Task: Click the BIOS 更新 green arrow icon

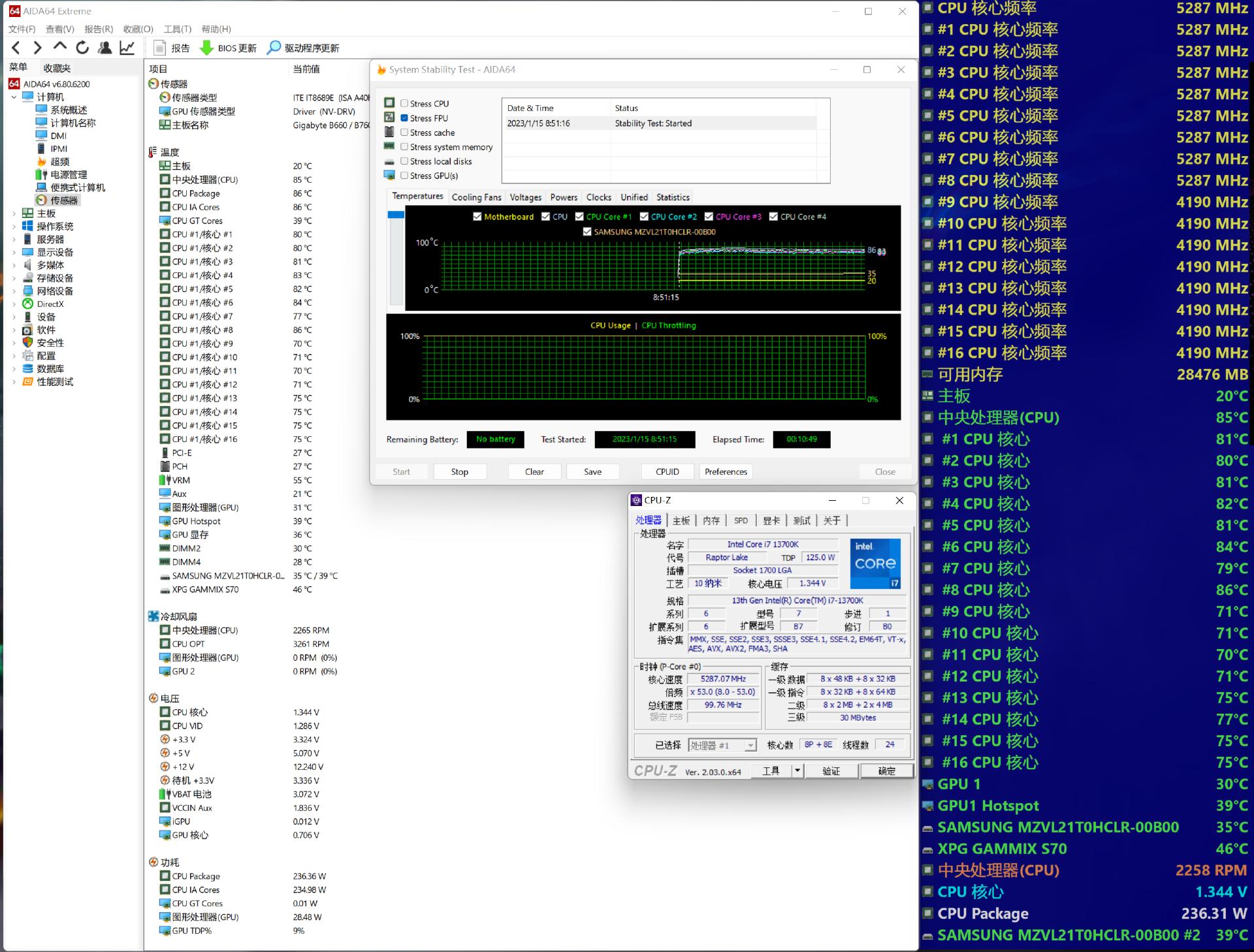Action: (x=206, y=48)
